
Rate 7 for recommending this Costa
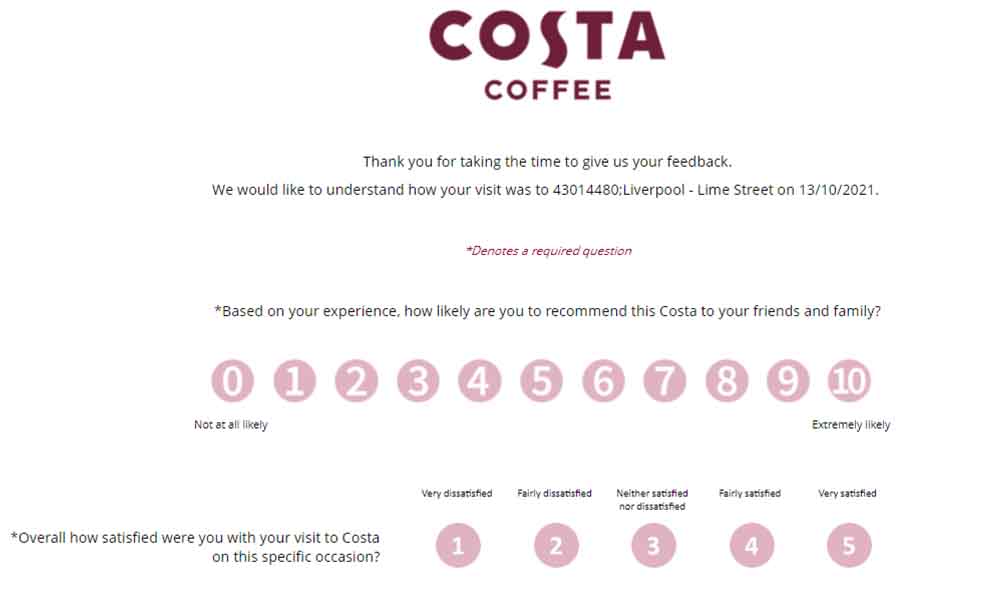pyautogui.click(x=665, y=381)
